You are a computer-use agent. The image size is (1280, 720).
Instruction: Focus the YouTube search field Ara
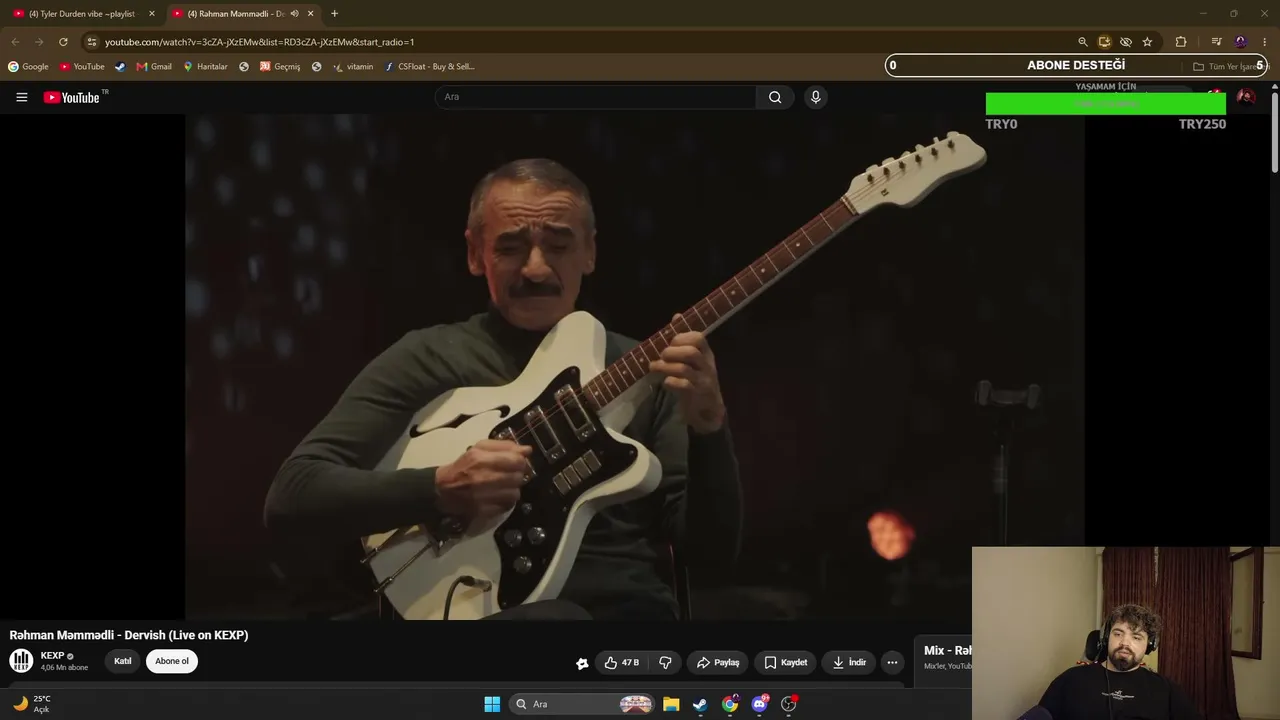[595, 97]
